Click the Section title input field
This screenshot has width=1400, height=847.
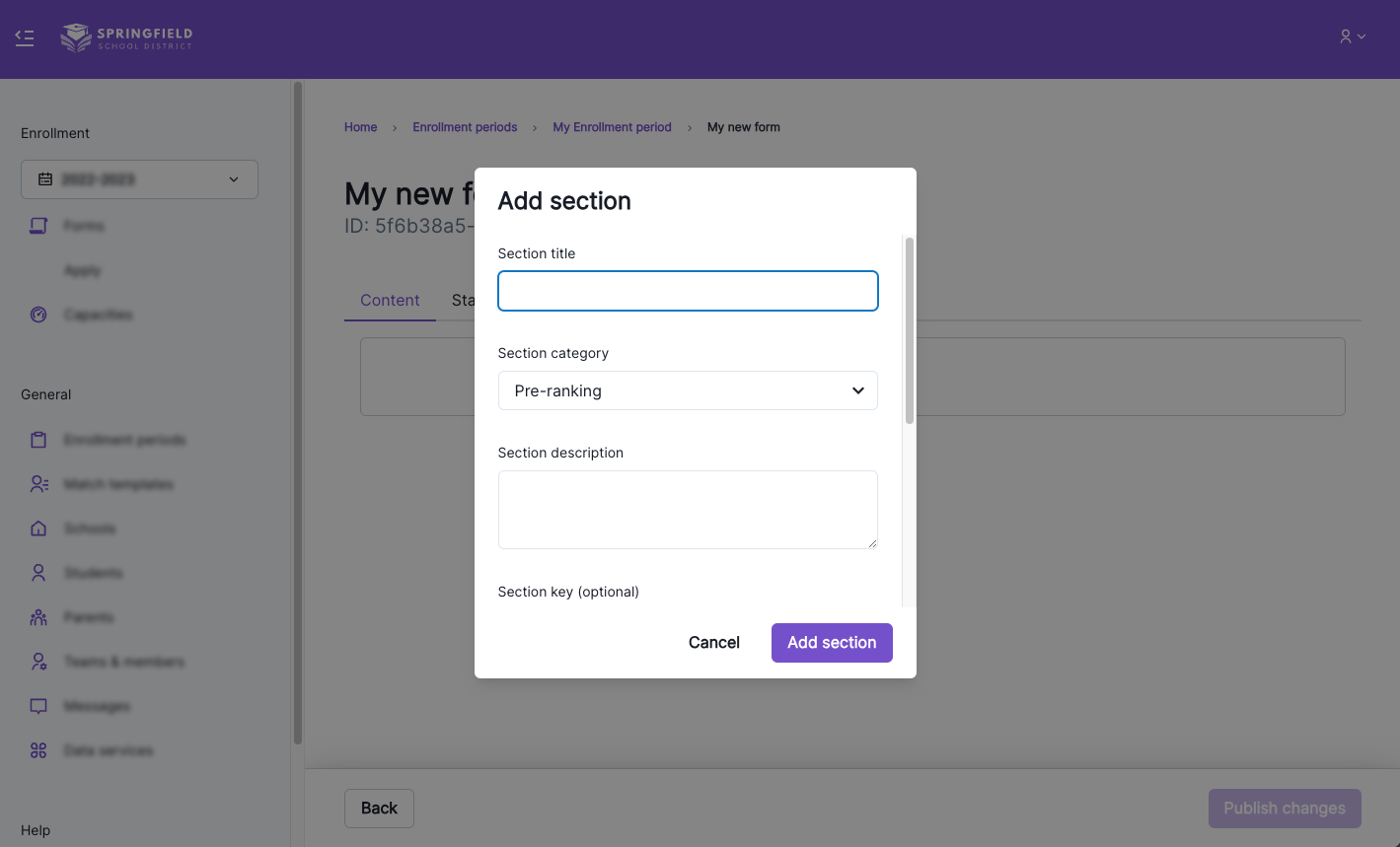(688, 291)
